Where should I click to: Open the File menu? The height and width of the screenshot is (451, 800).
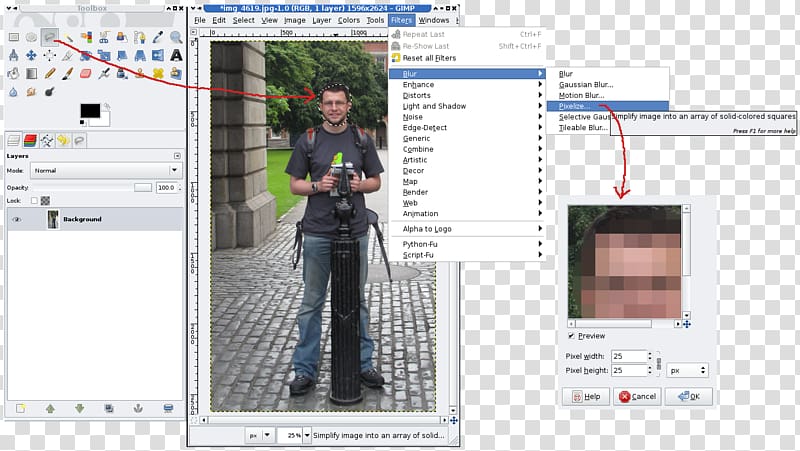pyautogui.click(x=200, y=20)
